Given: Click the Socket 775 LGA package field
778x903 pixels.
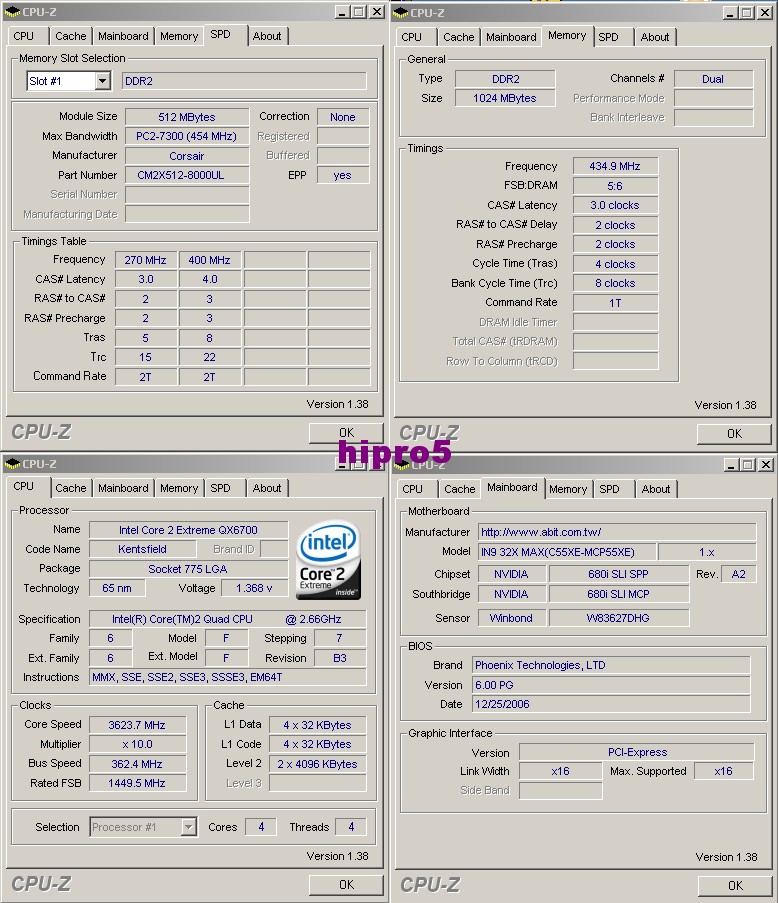Looking at the screenshot, I should (x=188, y=569).
